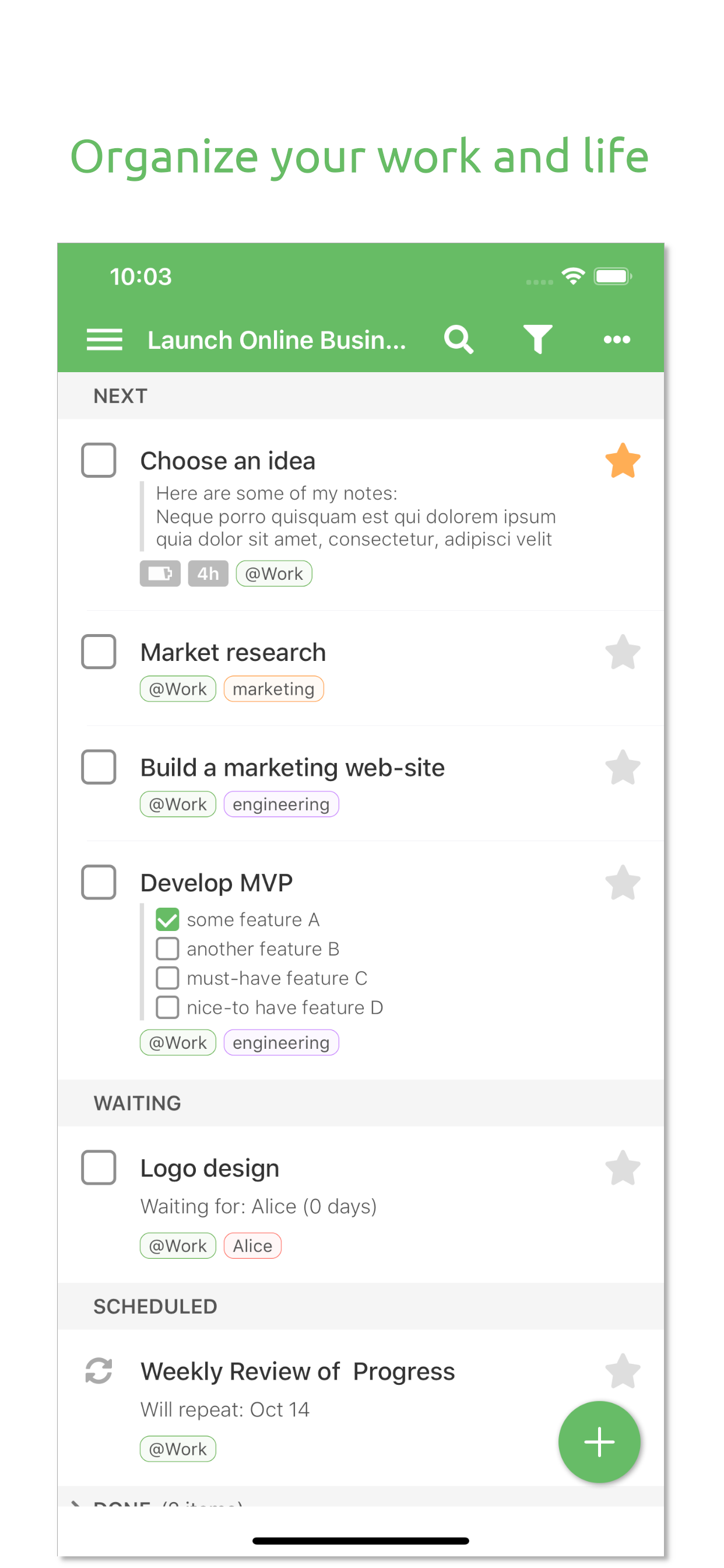
Task: Tap the energy level badge on Choose an idea
Action: coord(160,573)
